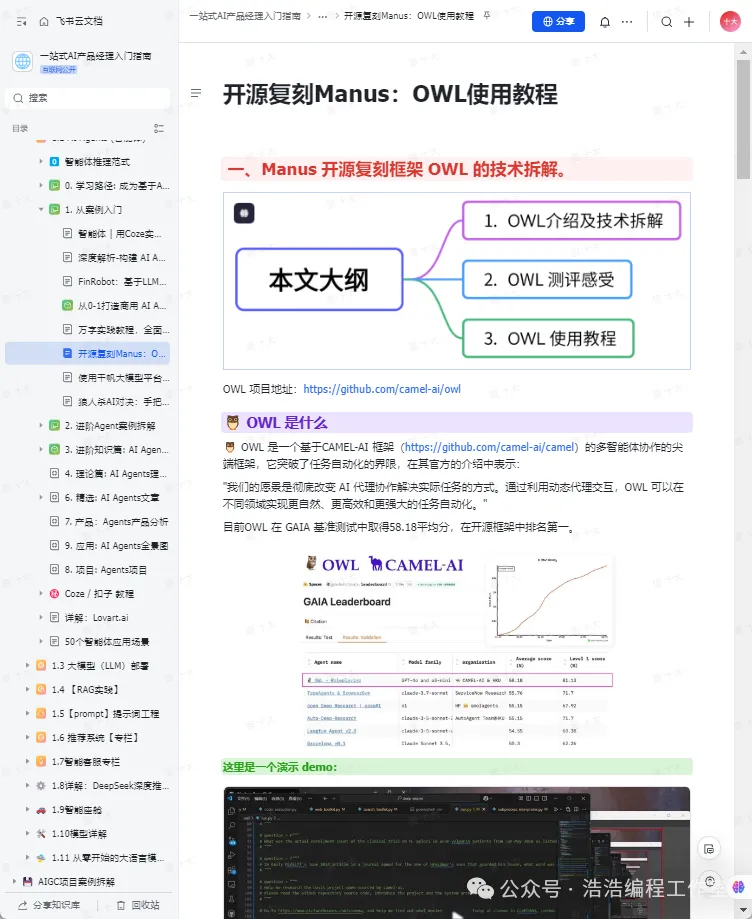Expand 0. 学习路径 tree node
The image size is (752, 919).
tap(40, 185)
